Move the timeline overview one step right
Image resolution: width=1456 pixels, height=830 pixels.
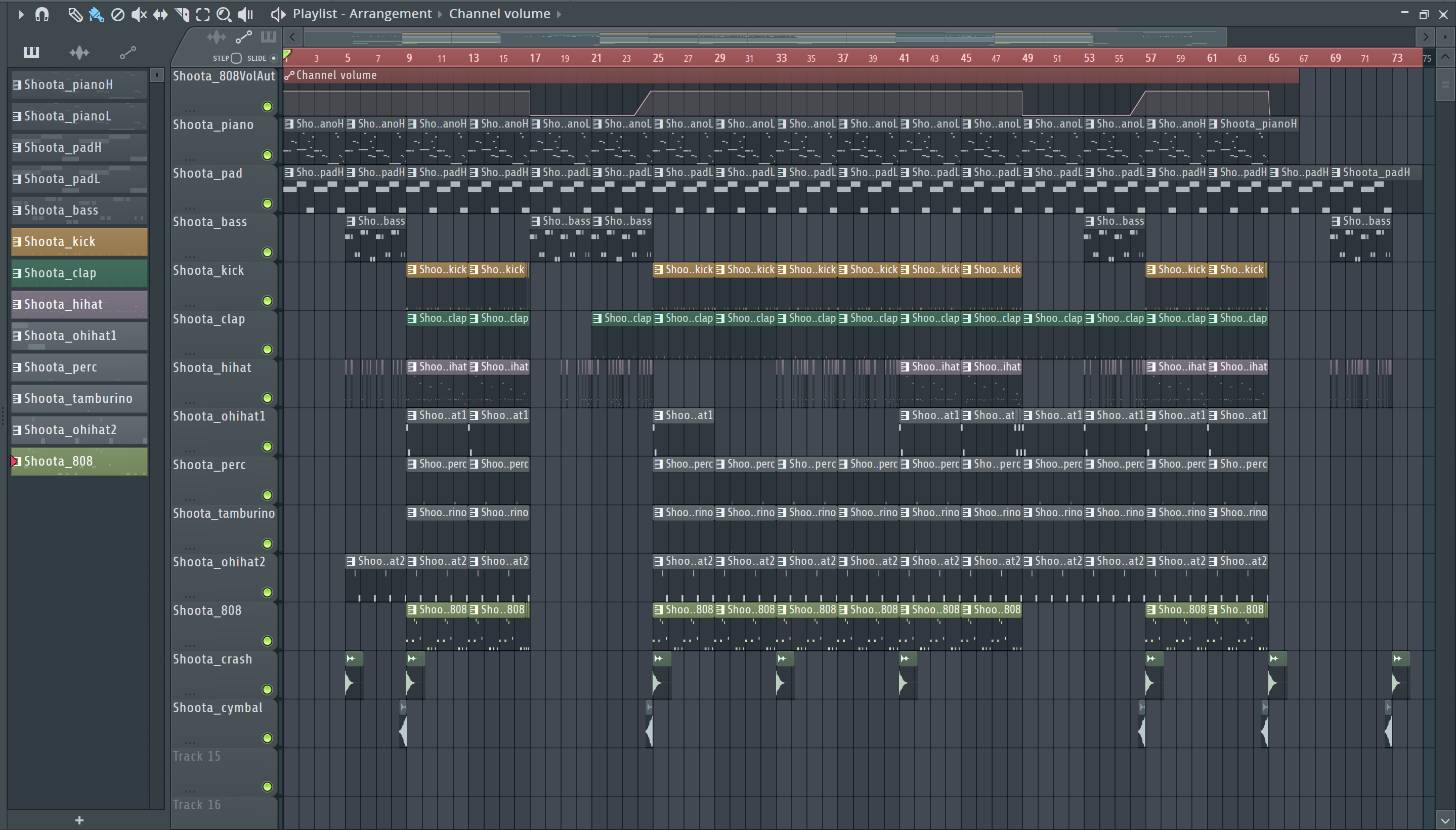1425,37
